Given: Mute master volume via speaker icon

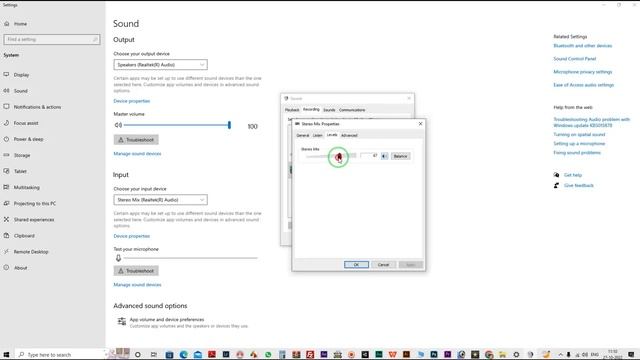Looking at the screenshot, I should coord(118,125).
